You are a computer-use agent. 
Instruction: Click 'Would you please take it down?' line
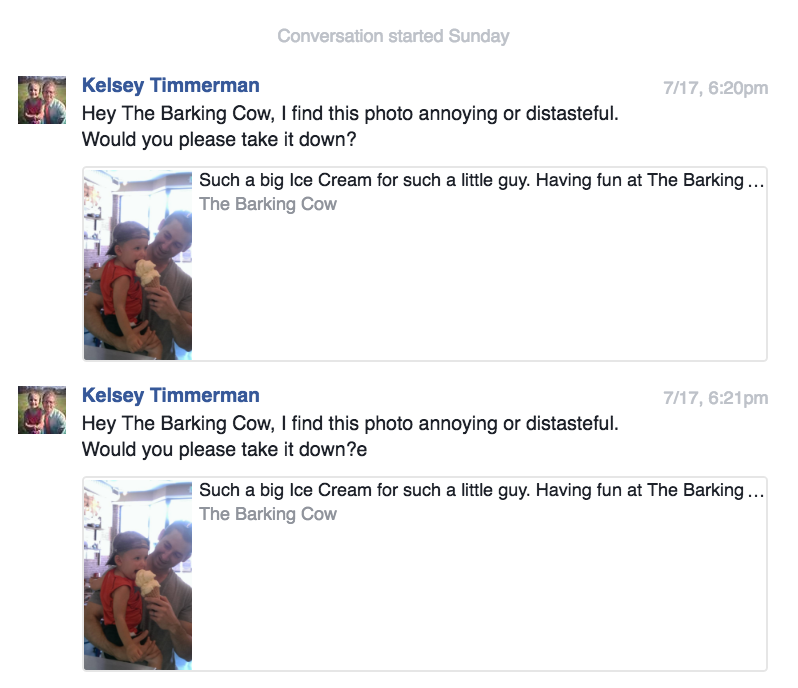click(x=219, y=139)
